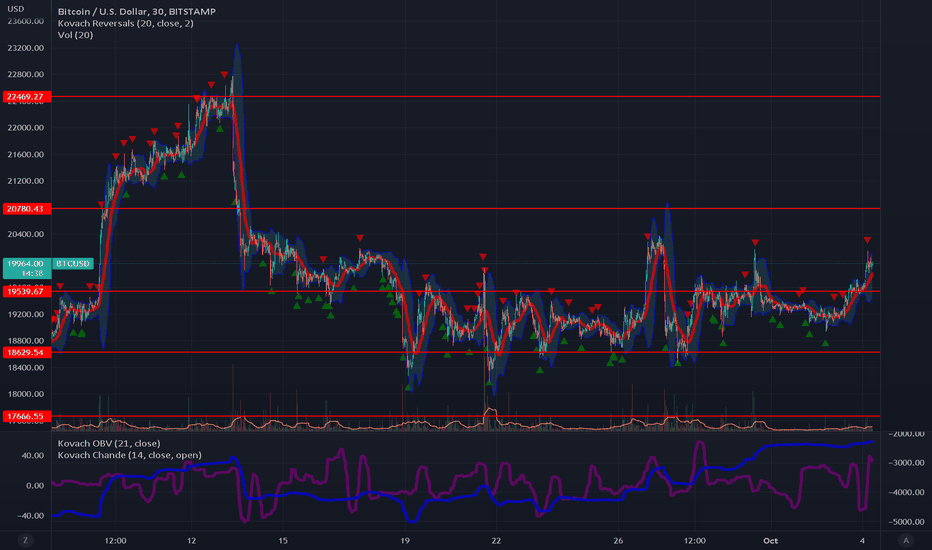Viewport: 932px width, 550px height.
Task: Click the 22 date label on time axis
Action: pos(496,540)
